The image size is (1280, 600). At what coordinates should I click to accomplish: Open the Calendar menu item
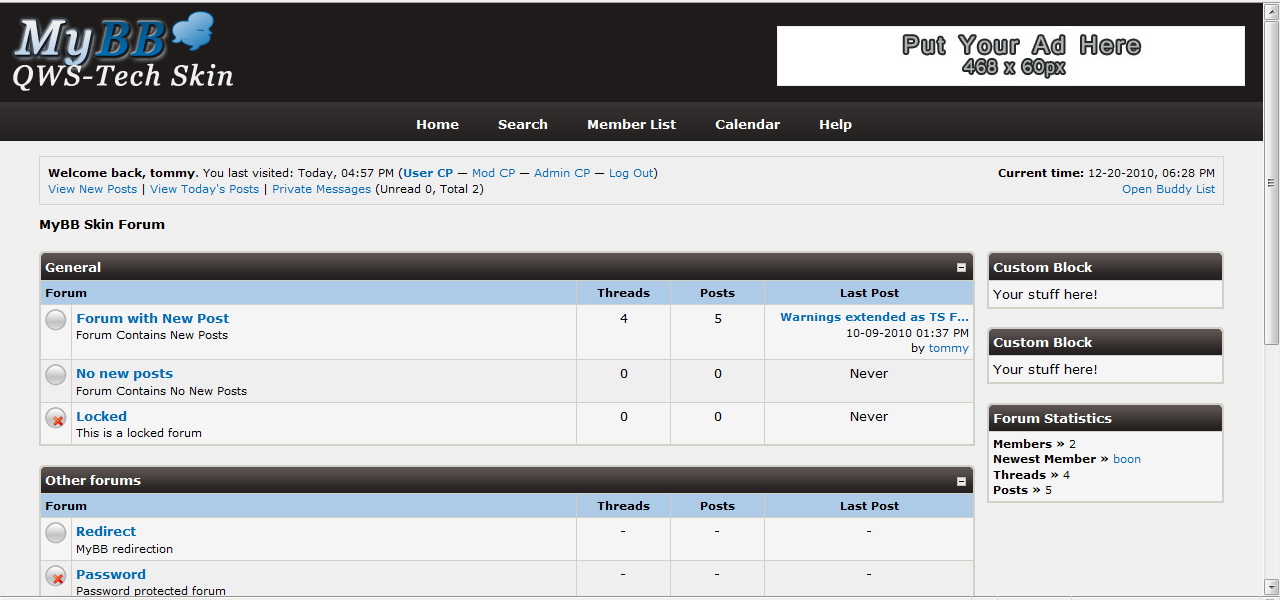coord(747,125)
